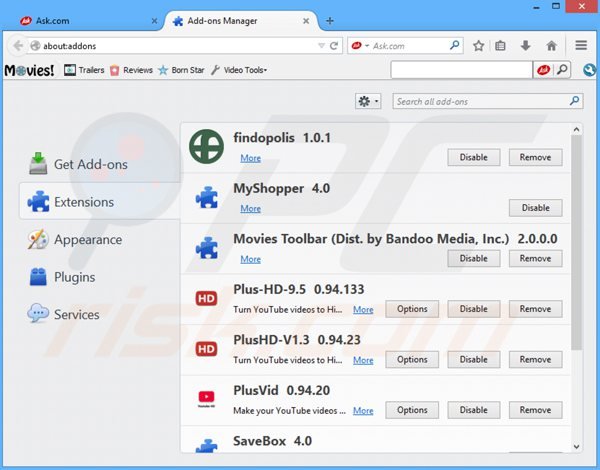Disable the PlusVid extension
600x470 pixels.
(474, 410)
